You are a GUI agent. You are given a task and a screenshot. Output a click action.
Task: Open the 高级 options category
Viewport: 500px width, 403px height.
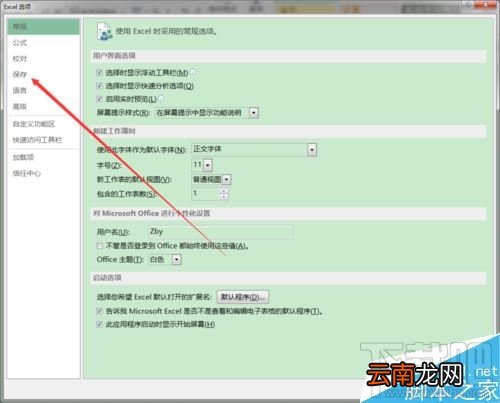(x=20, y=106)
